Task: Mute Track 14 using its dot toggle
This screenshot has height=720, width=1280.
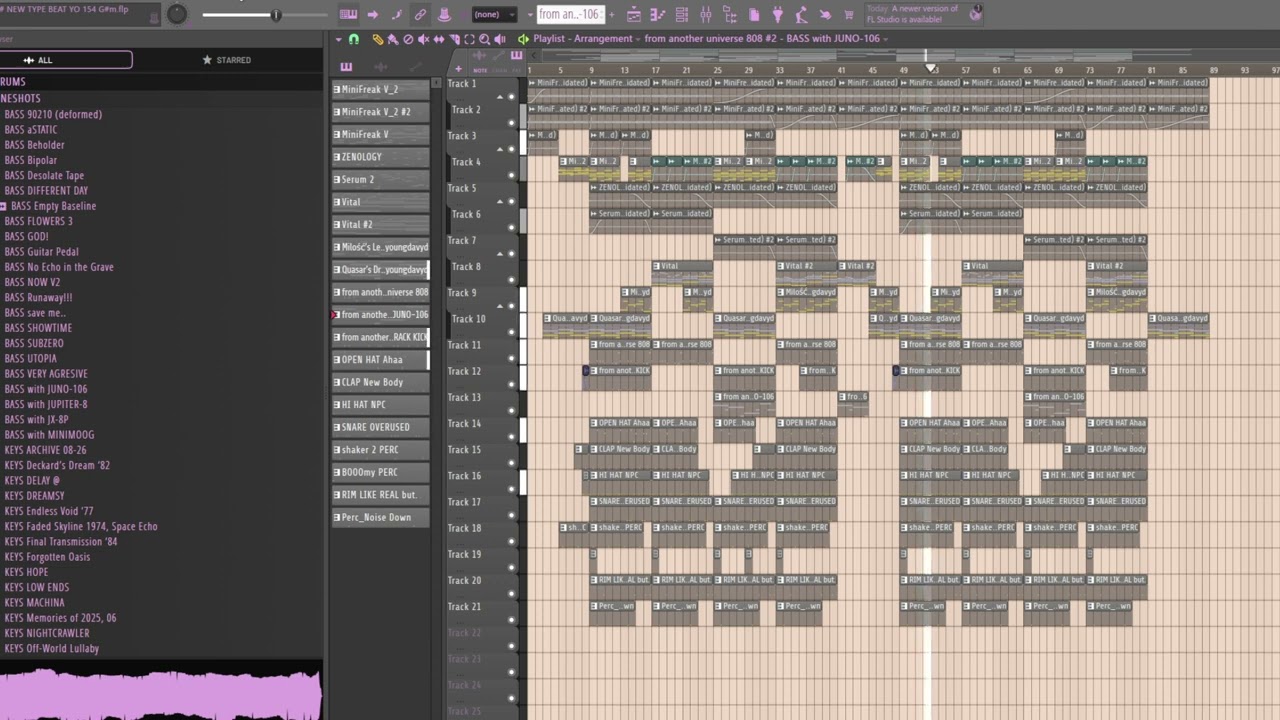Action: (511, 436)
